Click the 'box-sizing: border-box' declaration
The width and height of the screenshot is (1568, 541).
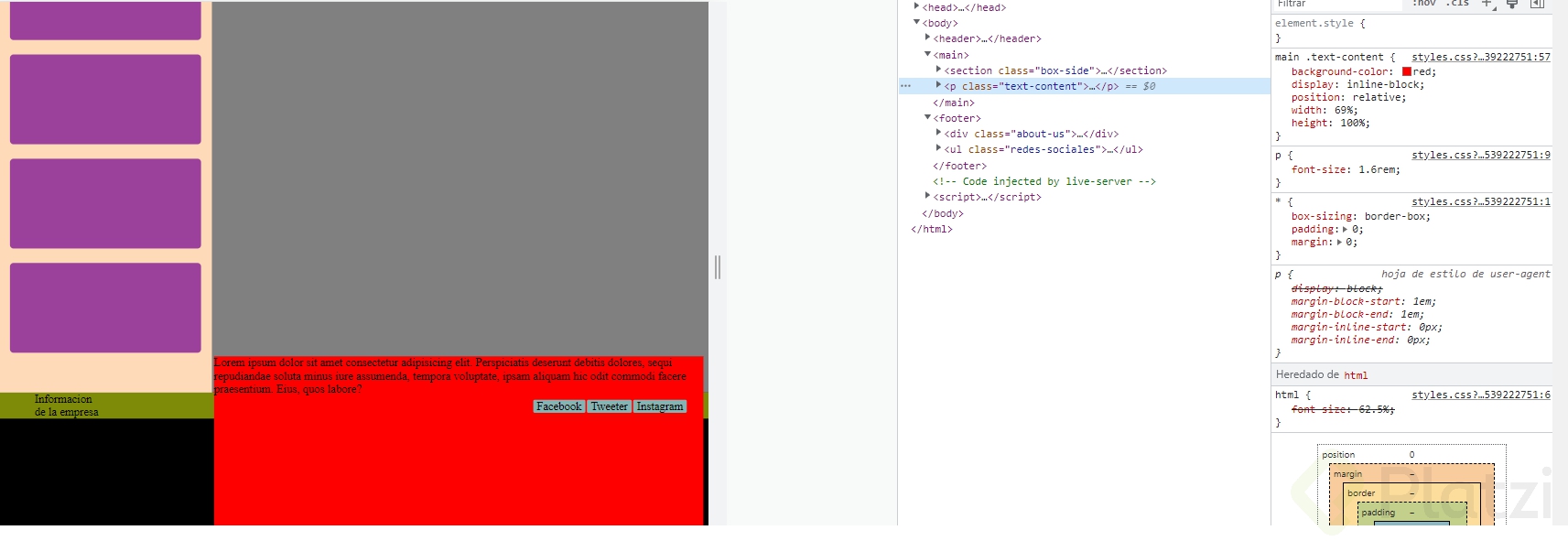pyautogui.click(x=1361, y=217)
